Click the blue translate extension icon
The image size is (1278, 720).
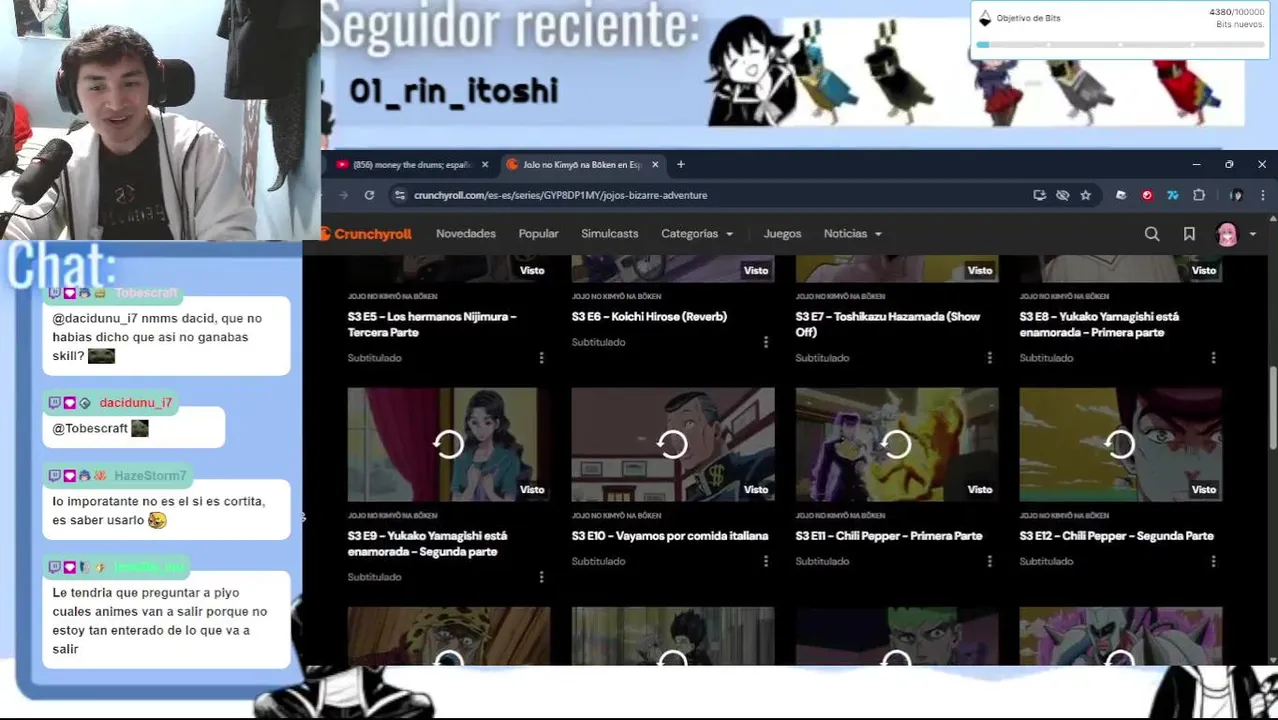tap(1172, 195)
